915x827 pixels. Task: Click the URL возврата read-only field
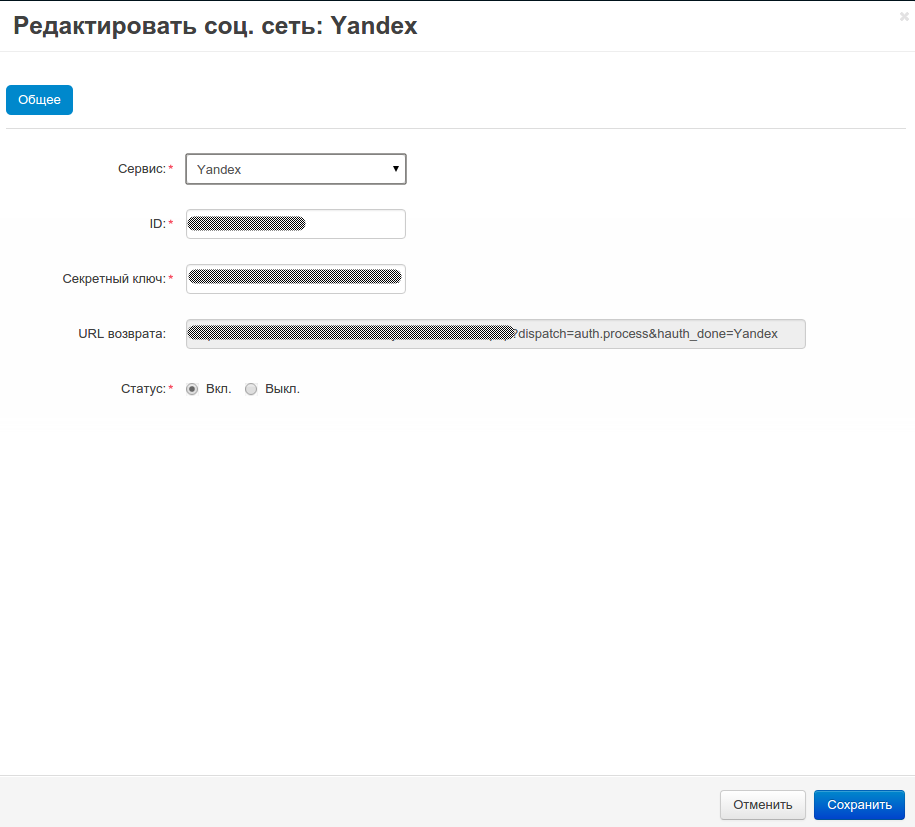(x=495, y=334)
